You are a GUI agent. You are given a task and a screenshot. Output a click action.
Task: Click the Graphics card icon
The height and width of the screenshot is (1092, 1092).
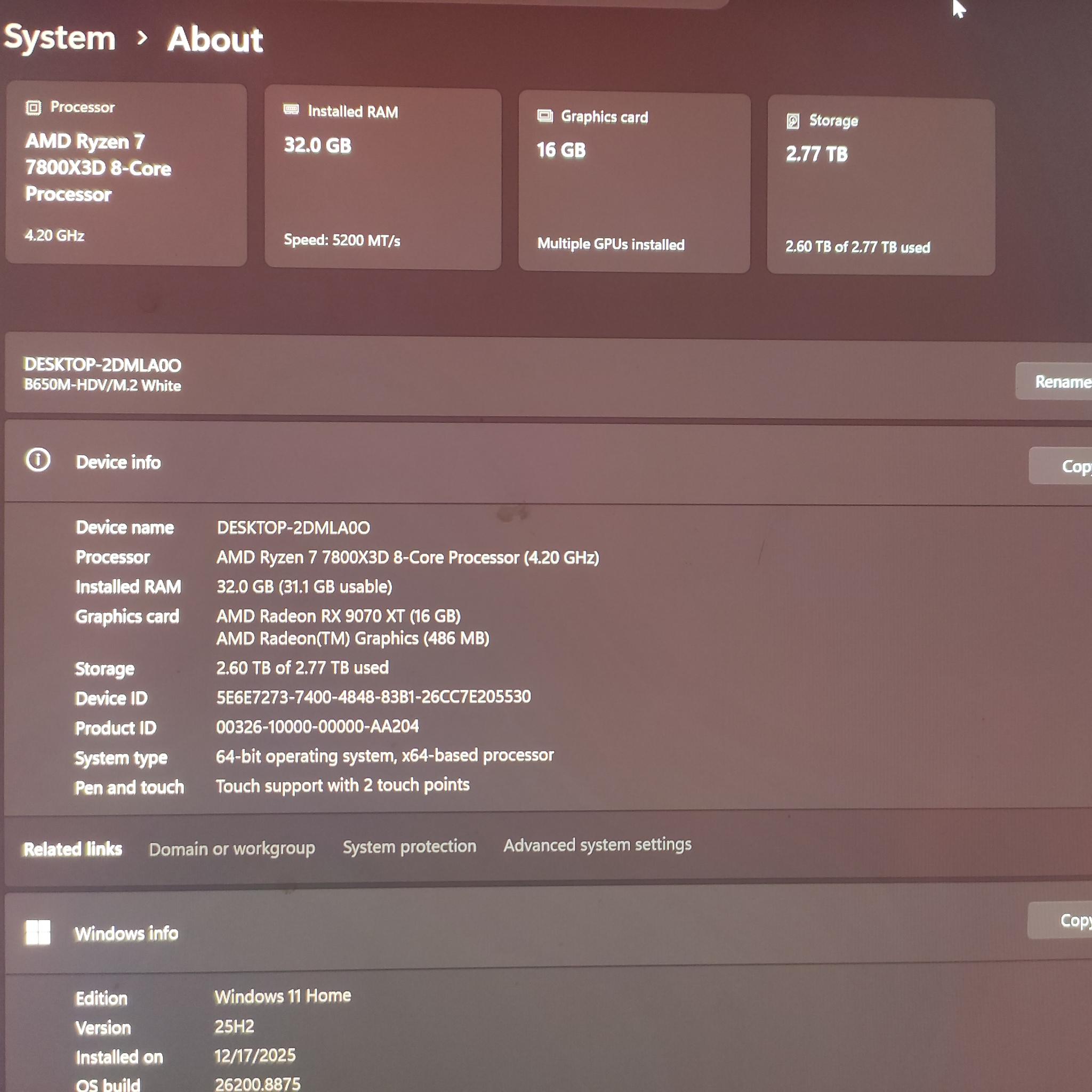pyautogui.click(x=545, y=116)
